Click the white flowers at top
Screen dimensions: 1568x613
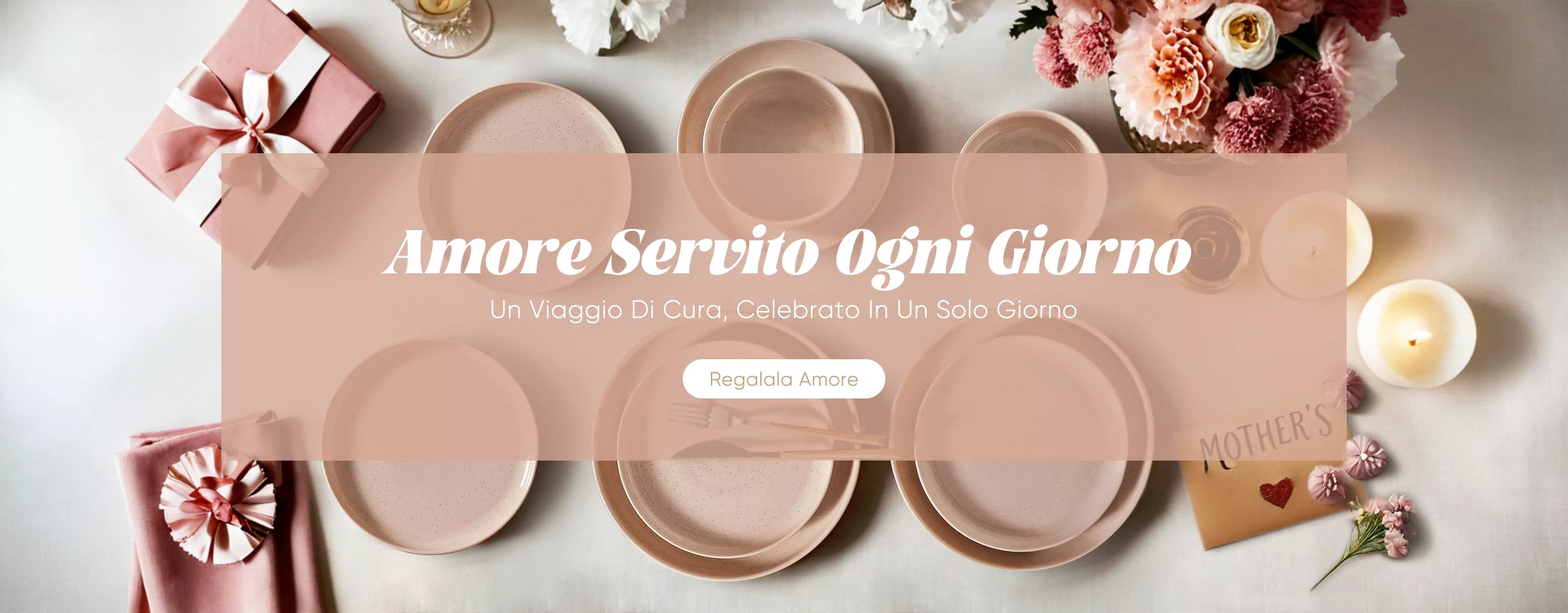[617, 23]
